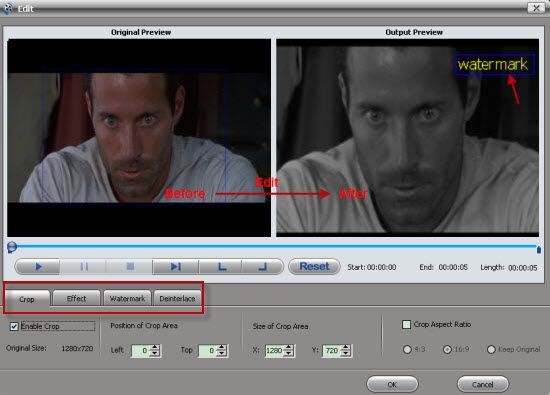
Task: Click the Cancel button
Action: tap(483, 384)
